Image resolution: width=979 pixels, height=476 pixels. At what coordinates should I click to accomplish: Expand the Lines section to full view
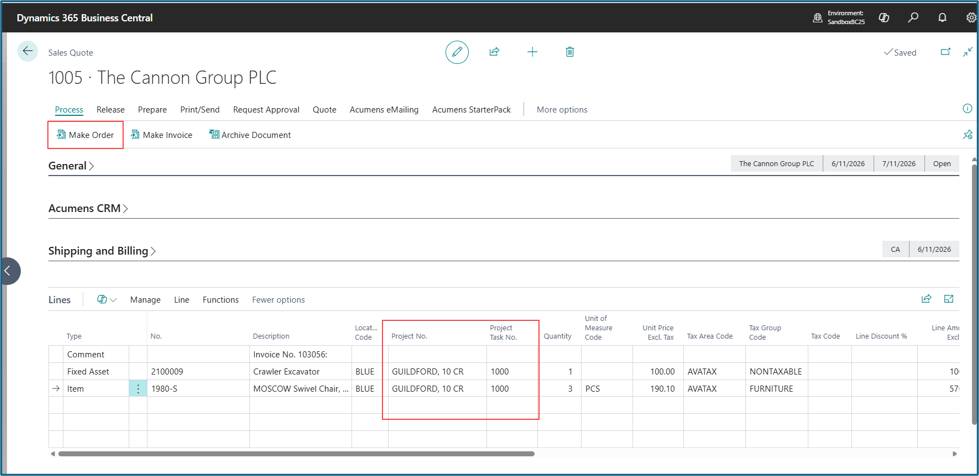pyautogui.click(x=949, y=299)
